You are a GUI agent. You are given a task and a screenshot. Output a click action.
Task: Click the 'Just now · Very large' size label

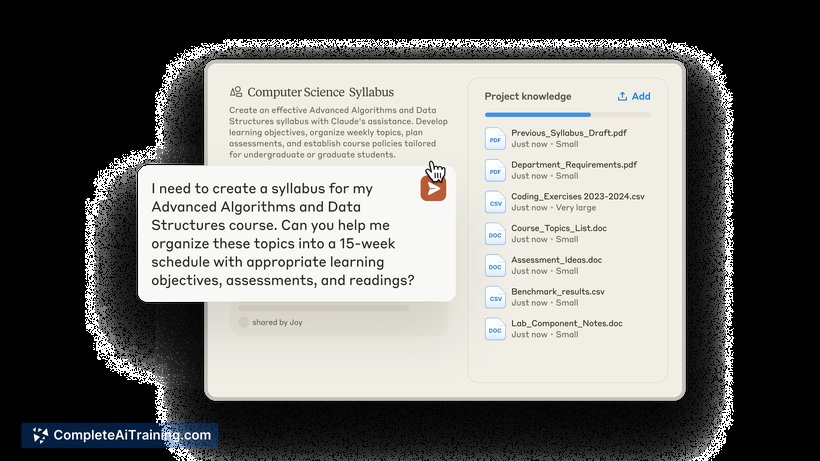(x=553, y=208)
